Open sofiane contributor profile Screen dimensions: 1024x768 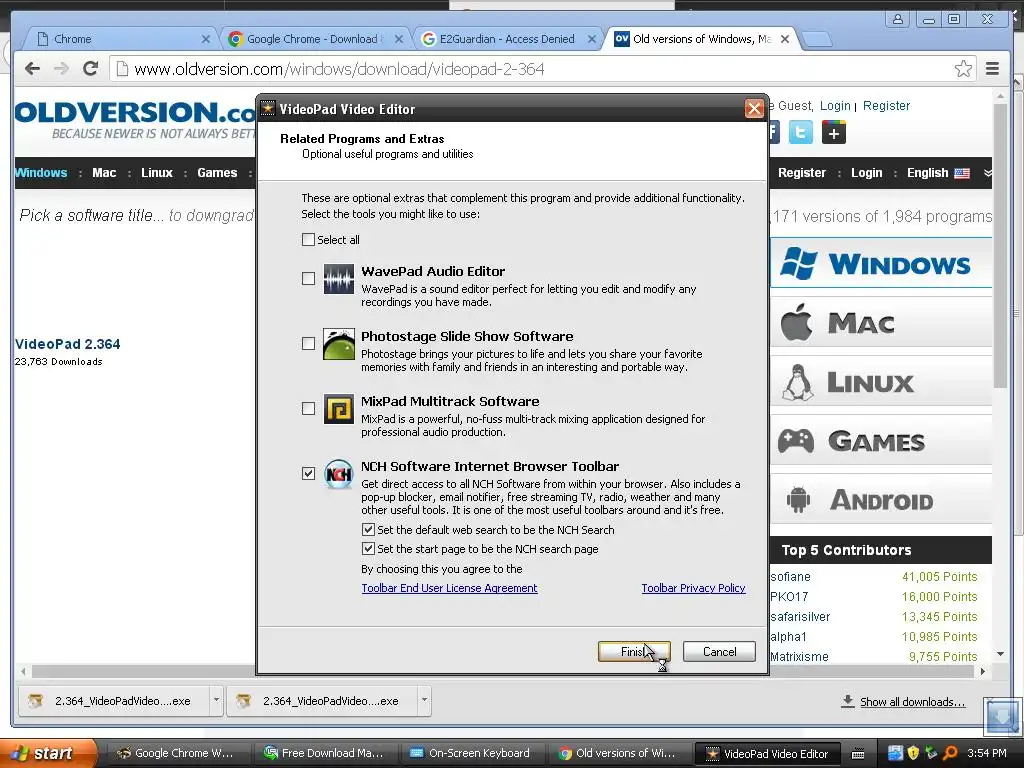tap(790, 577)
